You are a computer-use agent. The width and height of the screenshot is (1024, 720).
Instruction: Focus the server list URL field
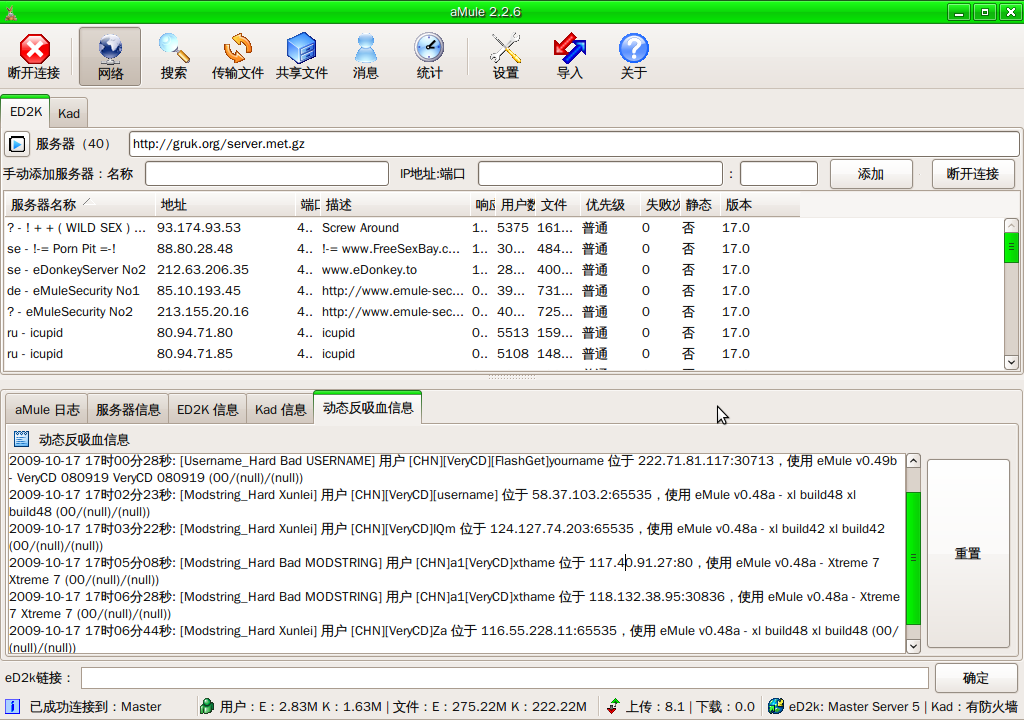coord(574,144)
